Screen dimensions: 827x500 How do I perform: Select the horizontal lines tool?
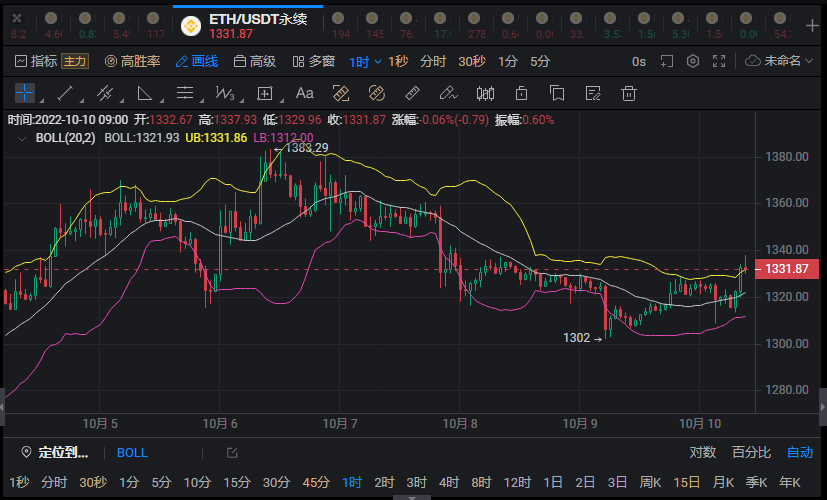pos(185,93)
